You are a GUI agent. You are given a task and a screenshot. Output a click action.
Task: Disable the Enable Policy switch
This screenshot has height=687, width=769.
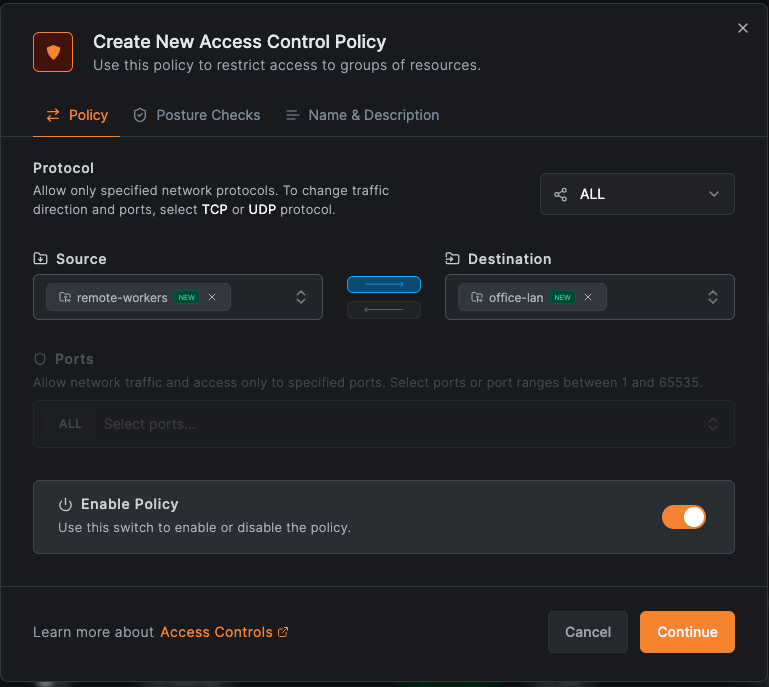tap(684, 516)
